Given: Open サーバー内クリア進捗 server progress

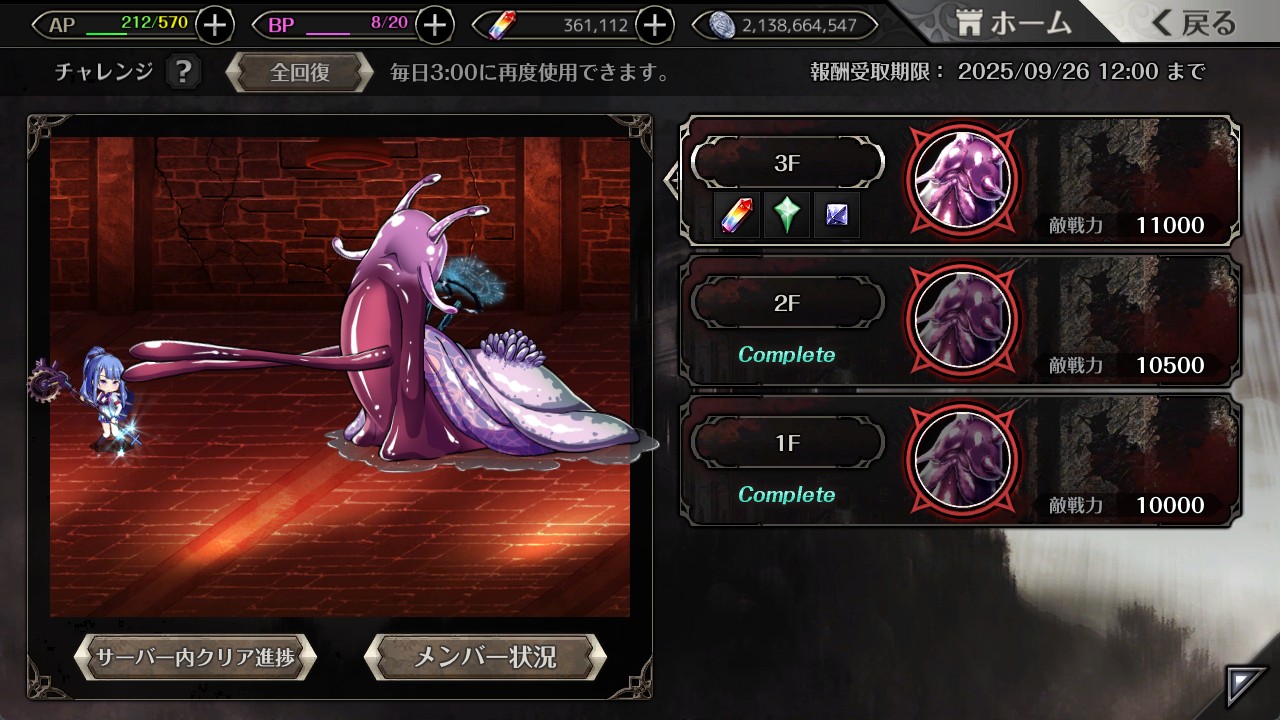Looking at the screenshot, I should point(195,657).
